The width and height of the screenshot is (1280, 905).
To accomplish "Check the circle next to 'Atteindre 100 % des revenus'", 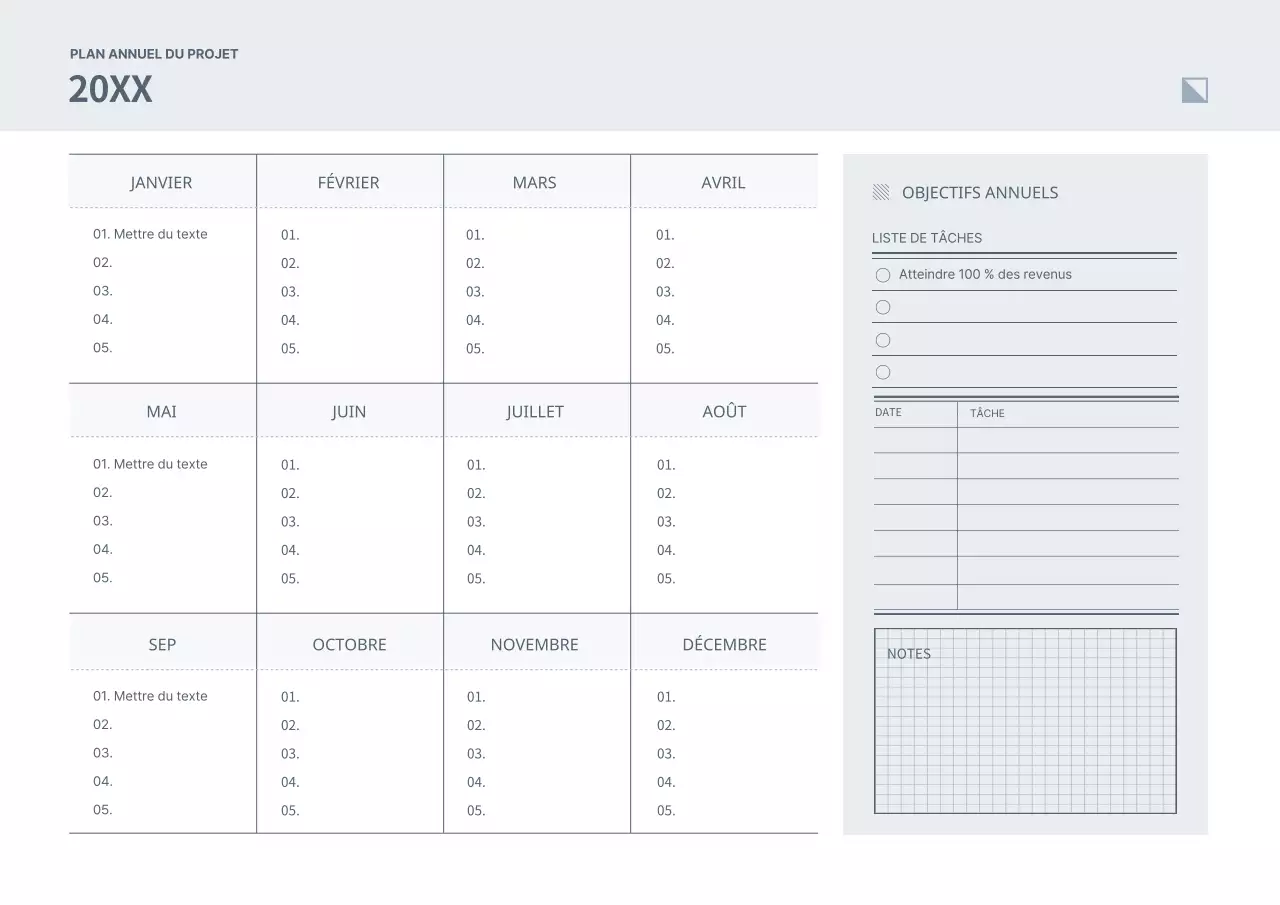I will click(883, 274).
